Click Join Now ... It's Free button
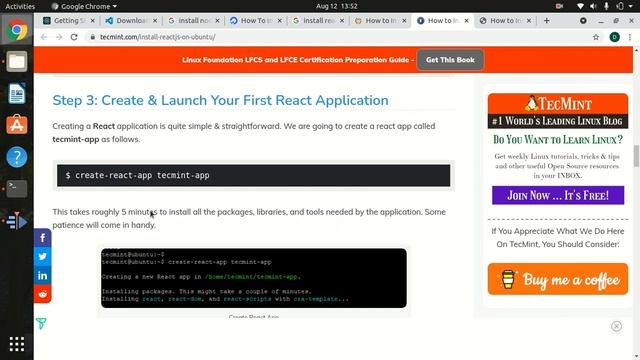The height and width of the screenshot is (360, 640). [x=558, y=195]
